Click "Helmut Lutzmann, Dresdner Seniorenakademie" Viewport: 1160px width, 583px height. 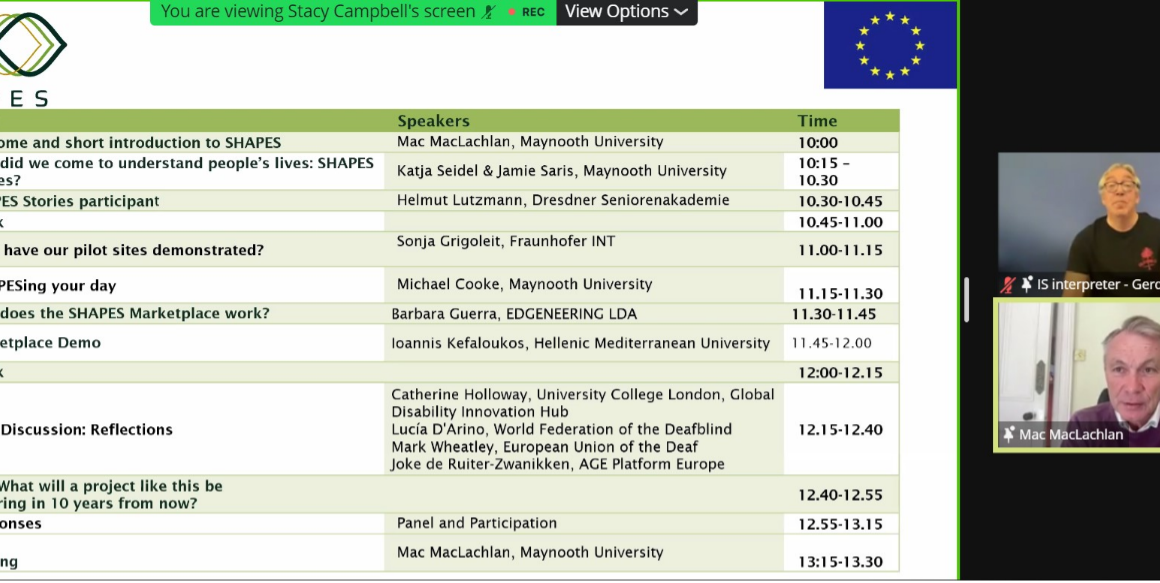coord(563,200)
